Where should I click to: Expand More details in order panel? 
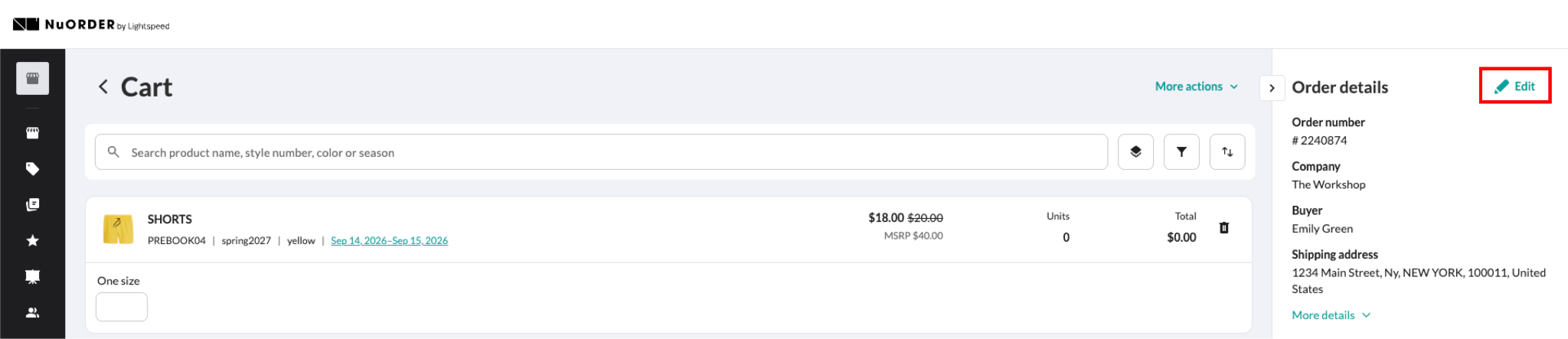[x=1331, y=315]
